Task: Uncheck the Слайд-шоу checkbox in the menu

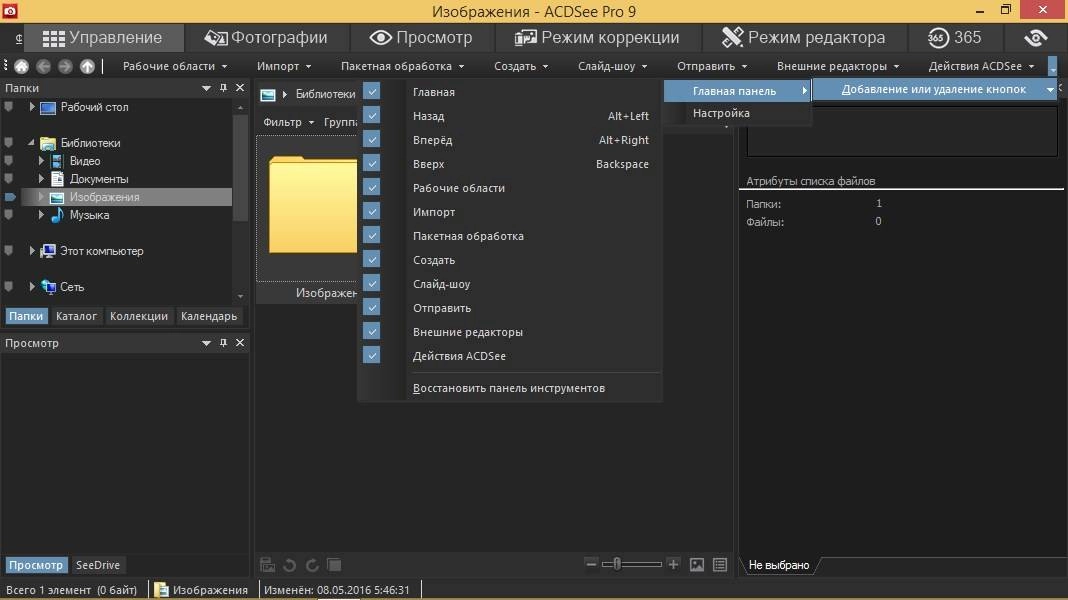Action: point(371,283)
